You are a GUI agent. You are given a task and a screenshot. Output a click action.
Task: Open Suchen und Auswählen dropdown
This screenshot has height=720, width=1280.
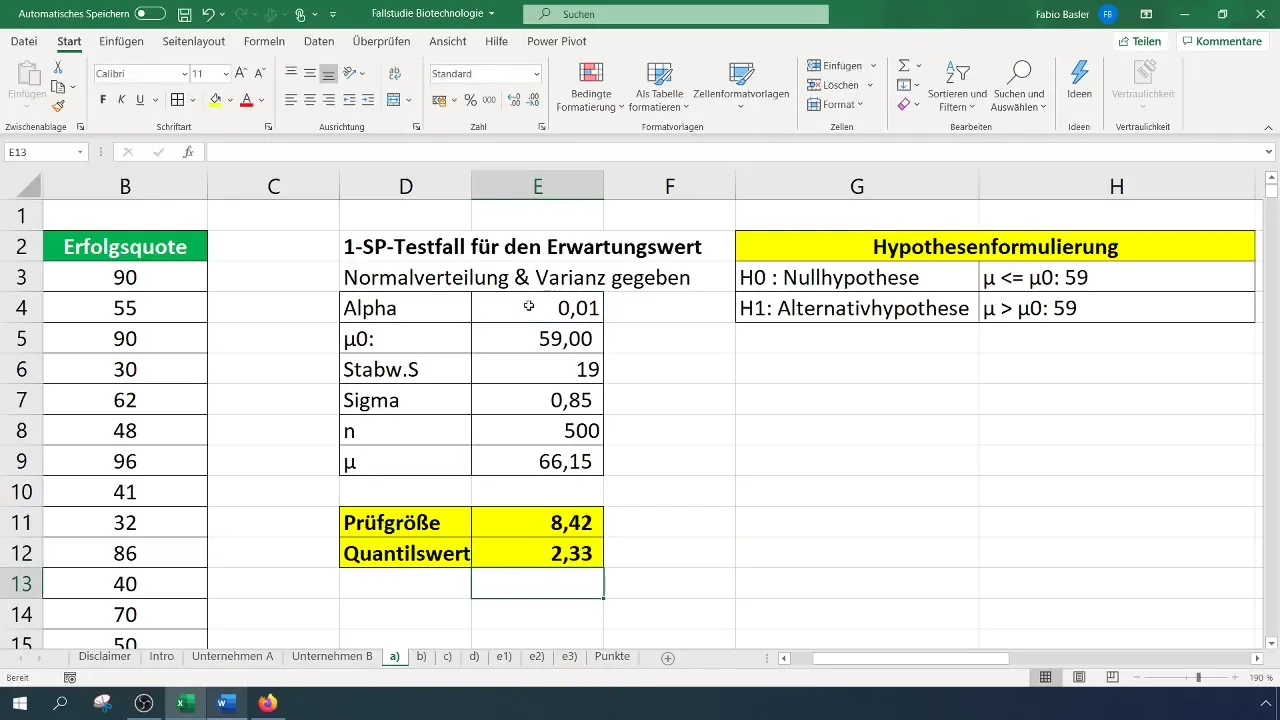coord(1018,87)
